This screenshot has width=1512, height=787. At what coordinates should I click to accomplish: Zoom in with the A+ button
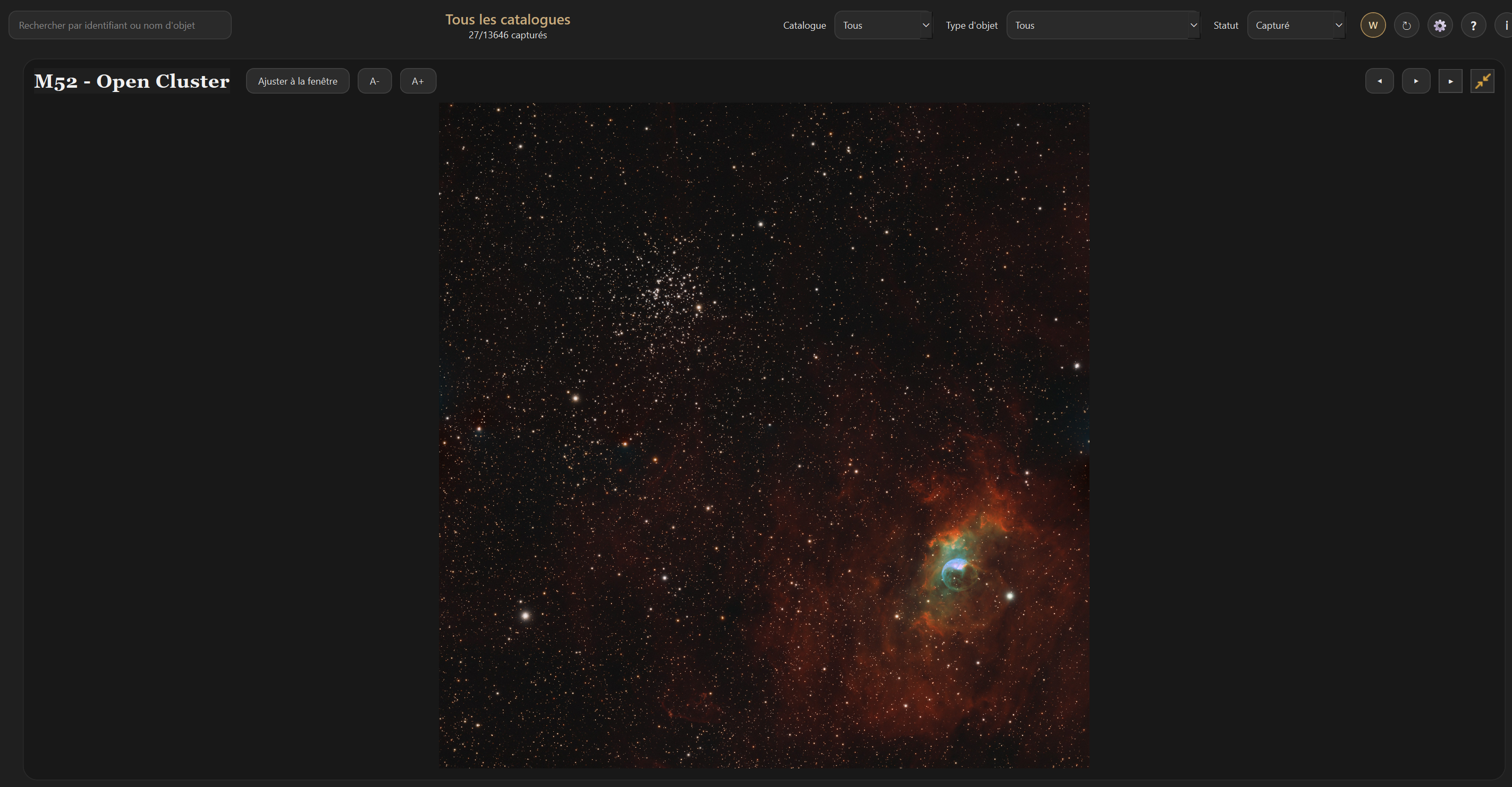coord(418,81)
